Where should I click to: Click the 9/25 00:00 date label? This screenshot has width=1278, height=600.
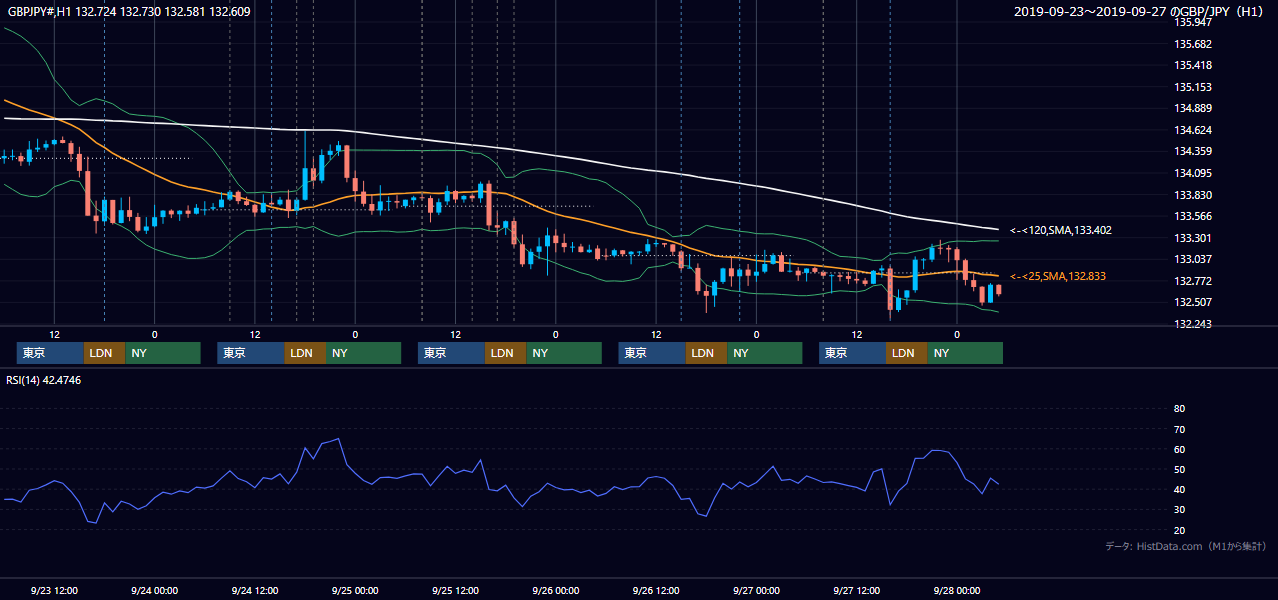point(355,590)
